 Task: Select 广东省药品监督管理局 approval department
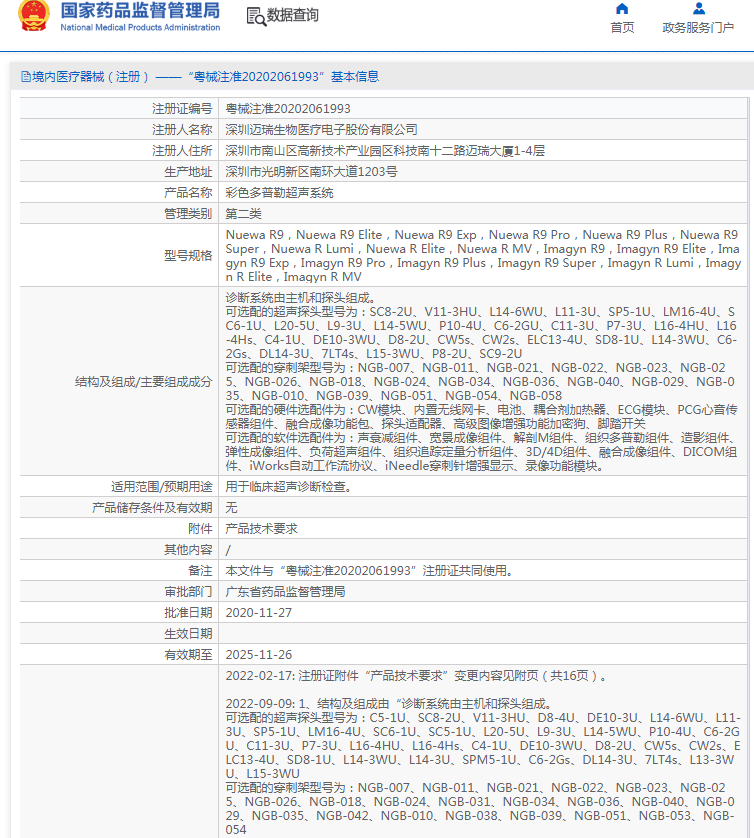click(x=285, y=592)
